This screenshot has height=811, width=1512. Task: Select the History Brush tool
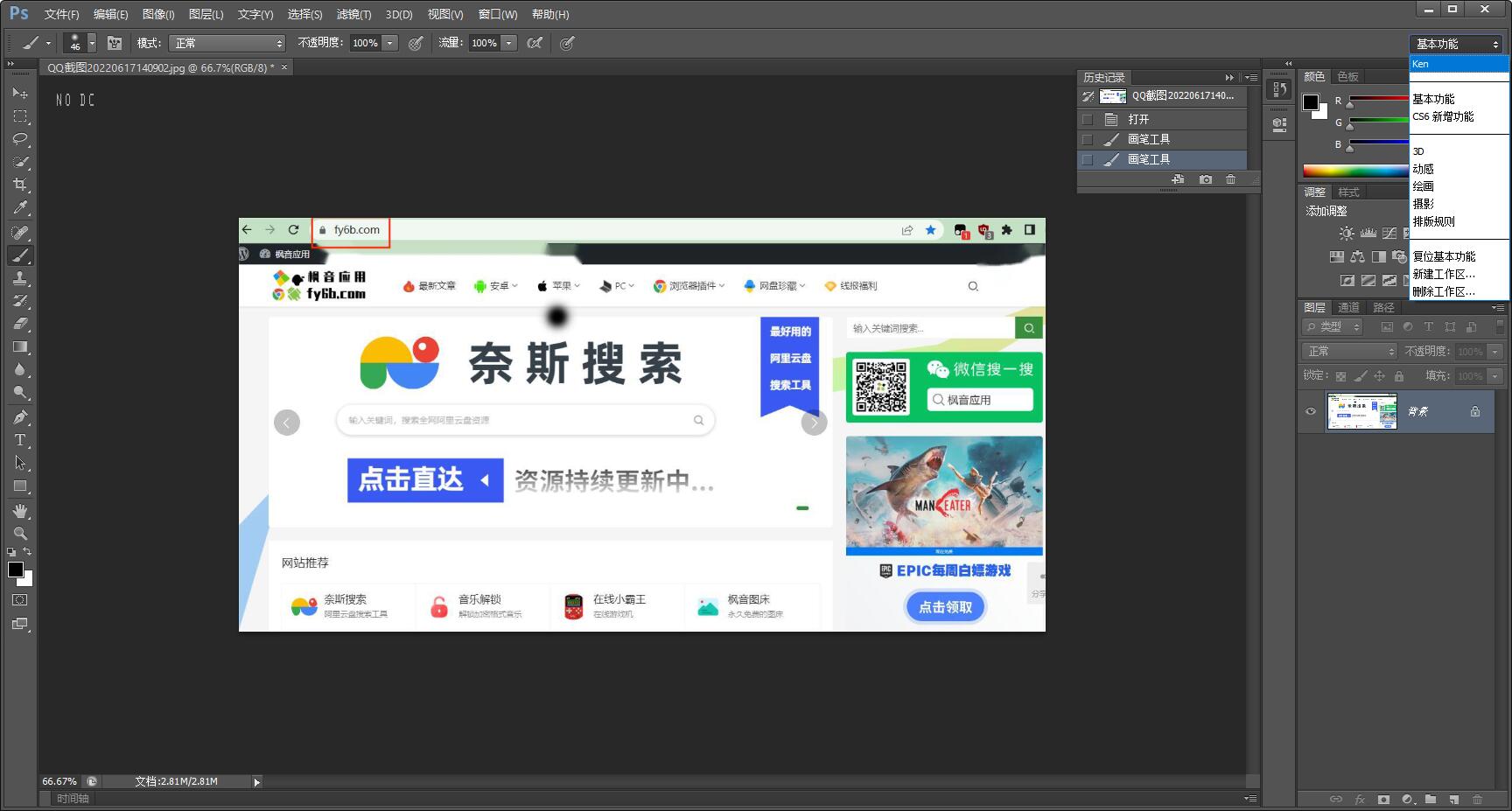point(20,301)
